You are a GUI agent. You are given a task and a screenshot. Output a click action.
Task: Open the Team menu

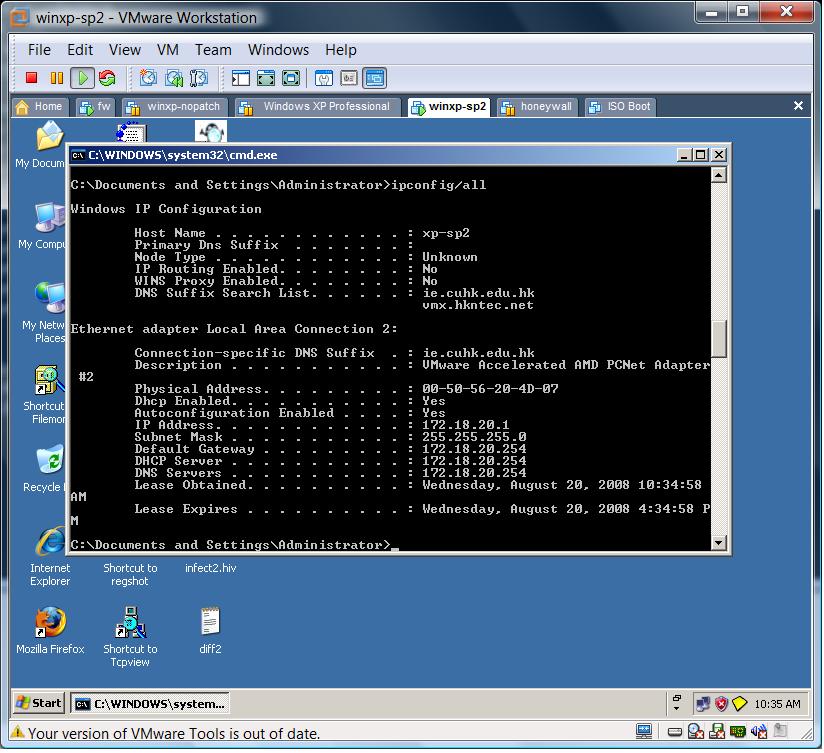[x=213, y=50]
